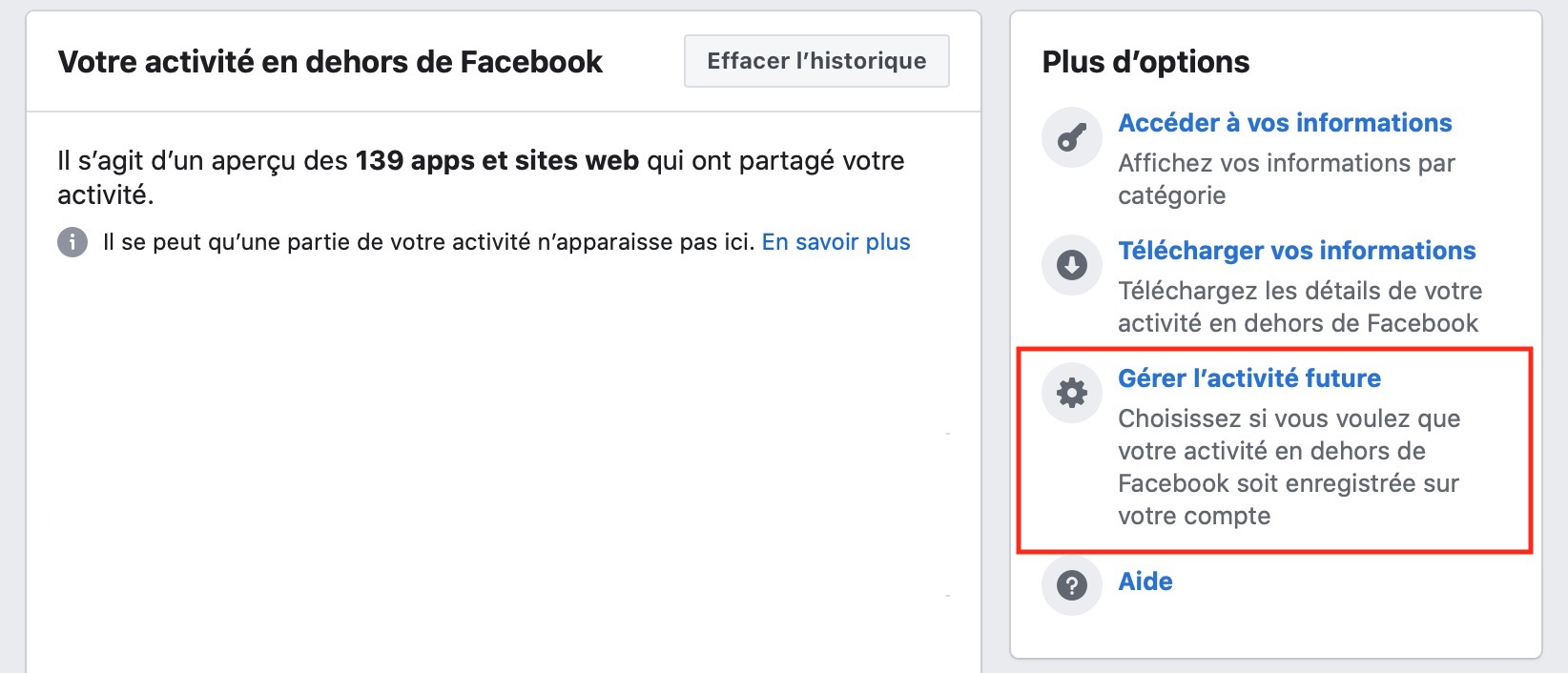Click the Effacer l'historique button
Image resolution: width=1568 pixels, height=673 pixels.
point(815,60)
